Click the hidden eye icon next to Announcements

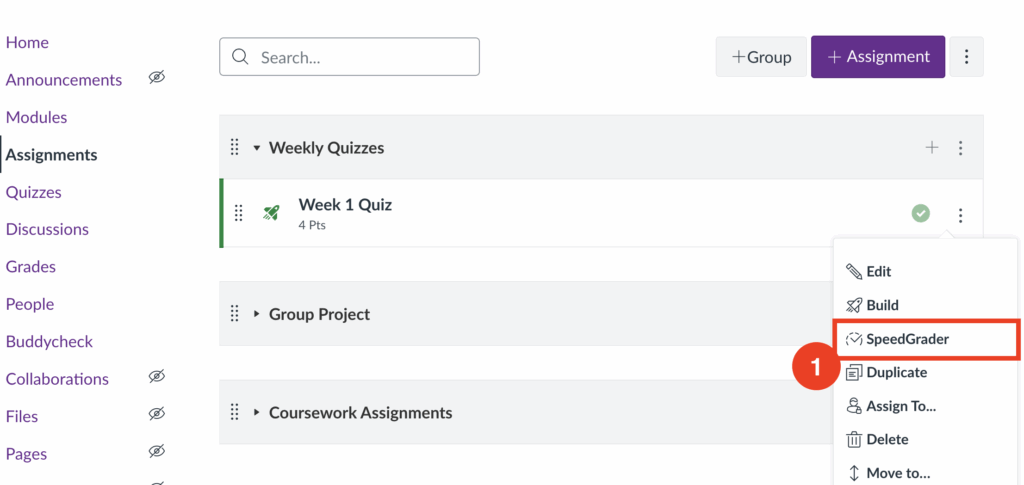[x=156, y=78]
